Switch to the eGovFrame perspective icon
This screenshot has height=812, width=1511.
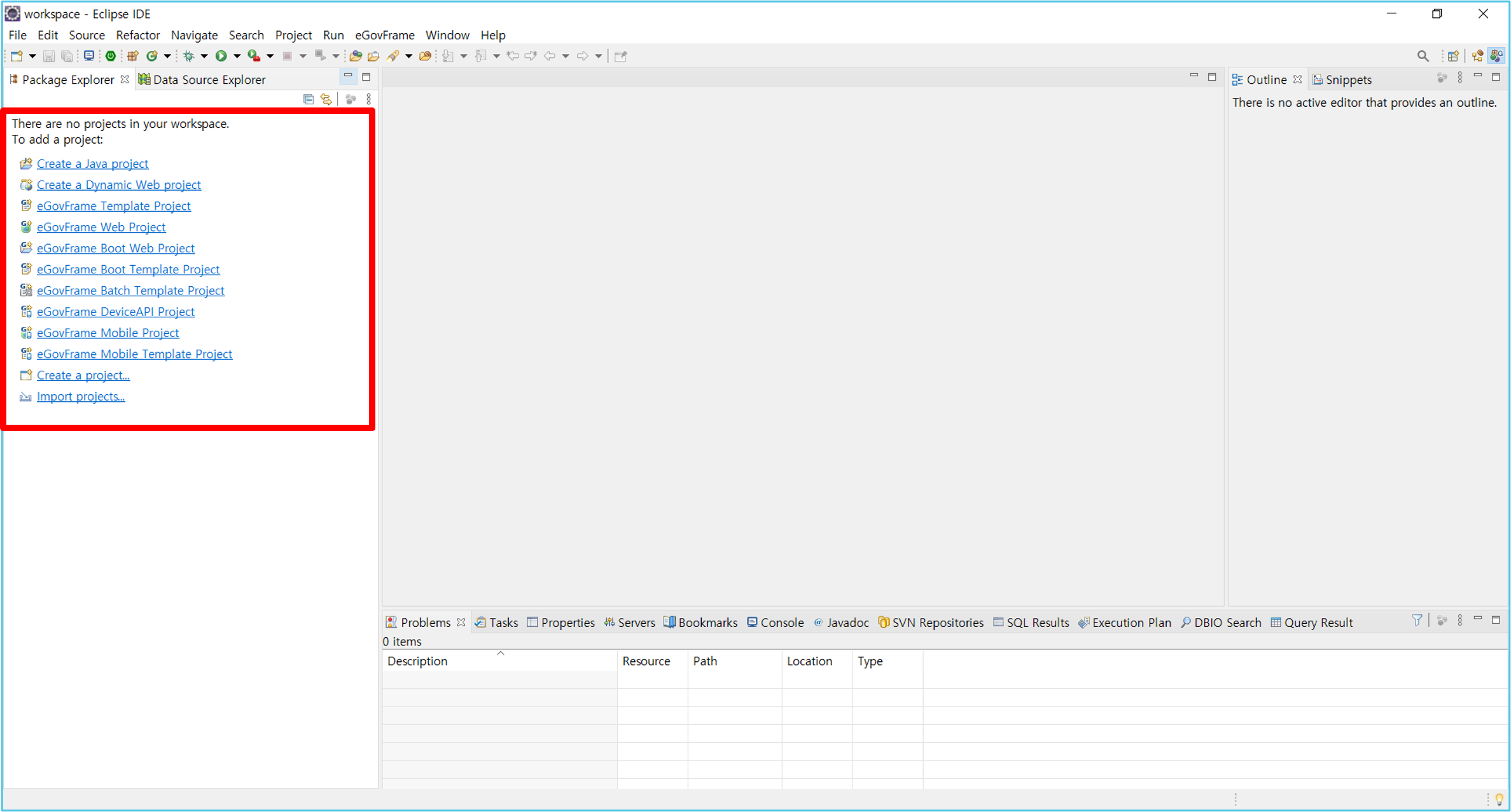pos(1497,56)
